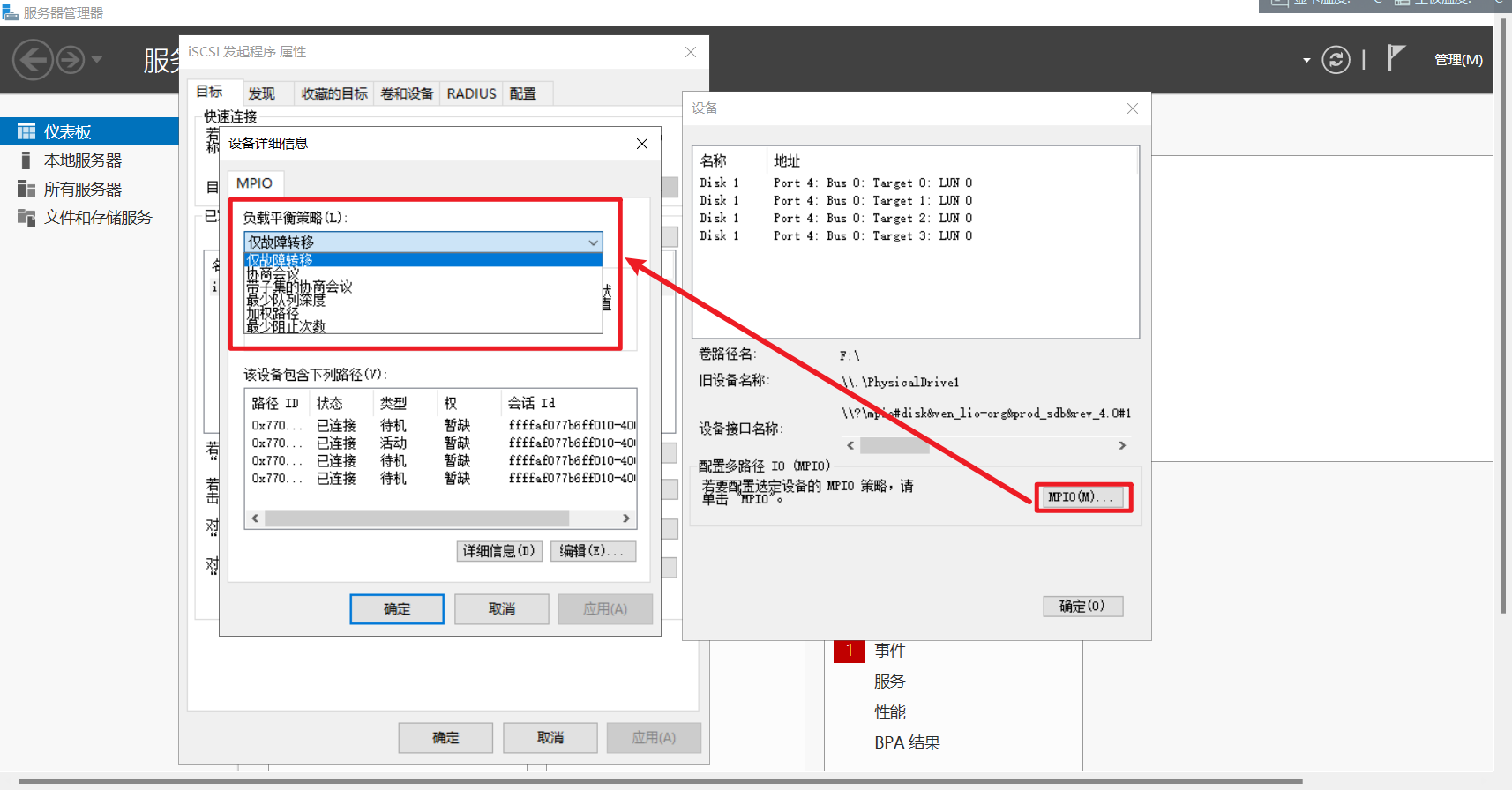Click the 会话 Id column header
This screenshot has width=1512, height=790.
point(568,403)
